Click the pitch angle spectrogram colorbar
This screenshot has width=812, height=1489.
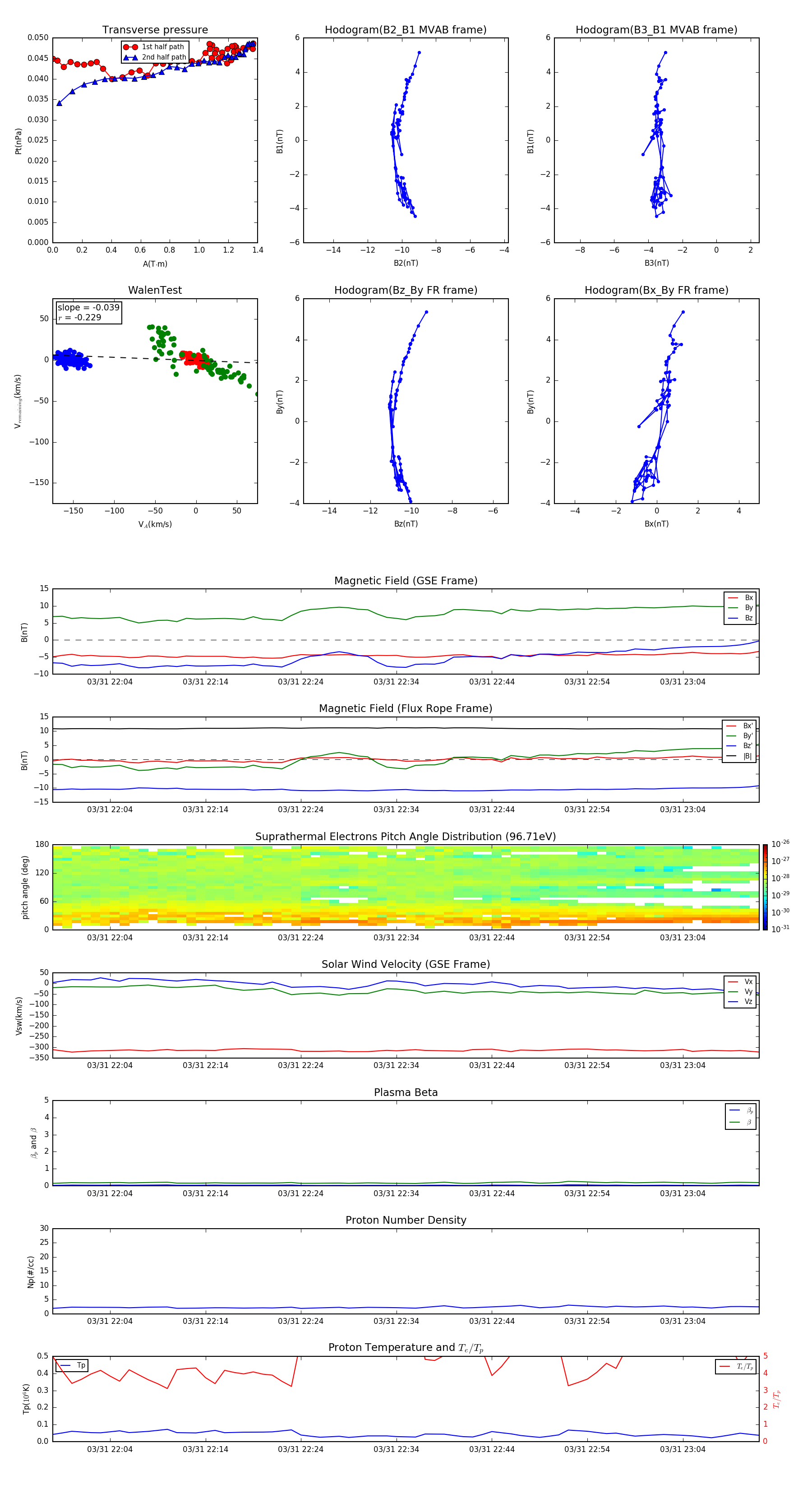tap(765, 887)
